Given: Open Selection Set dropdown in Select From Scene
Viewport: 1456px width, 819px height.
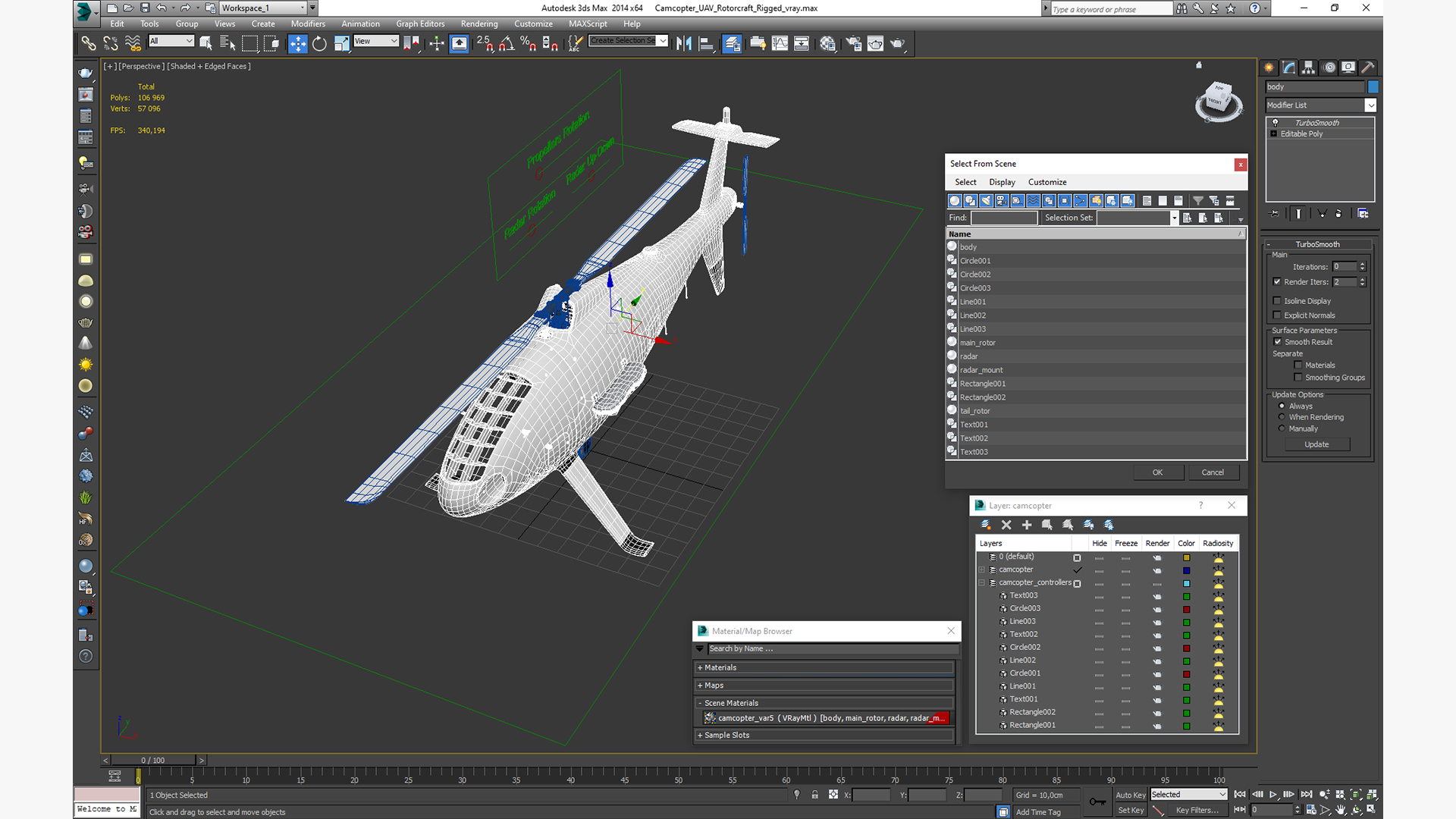Looking at the screenshot, I should tap(1174, 218).
